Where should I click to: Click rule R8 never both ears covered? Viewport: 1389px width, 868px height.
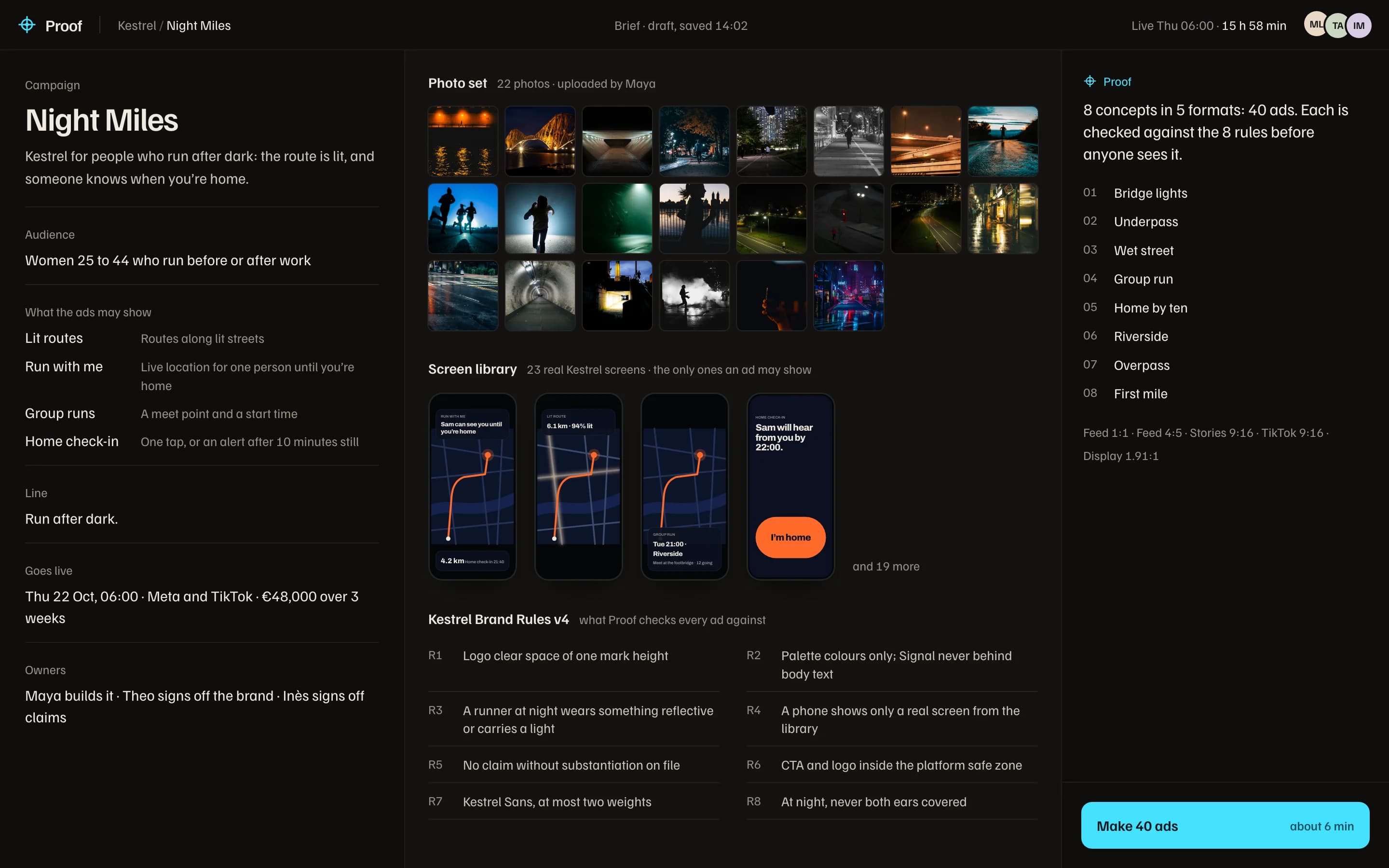pos(891,802)
